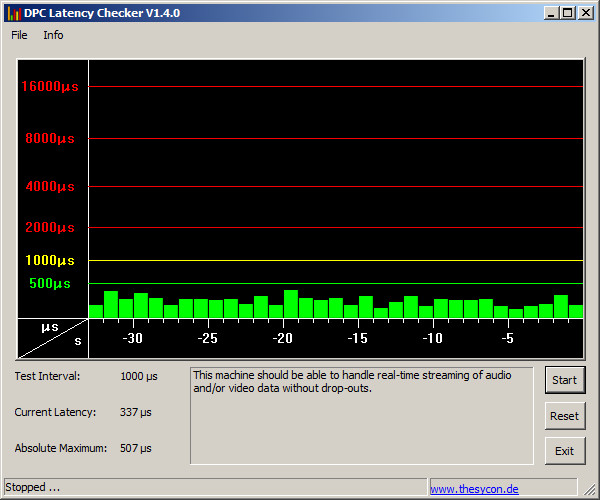This screenshot has height=500, width=600.
Task: Click the real-time streaming message box
Action: click(362, 416)
